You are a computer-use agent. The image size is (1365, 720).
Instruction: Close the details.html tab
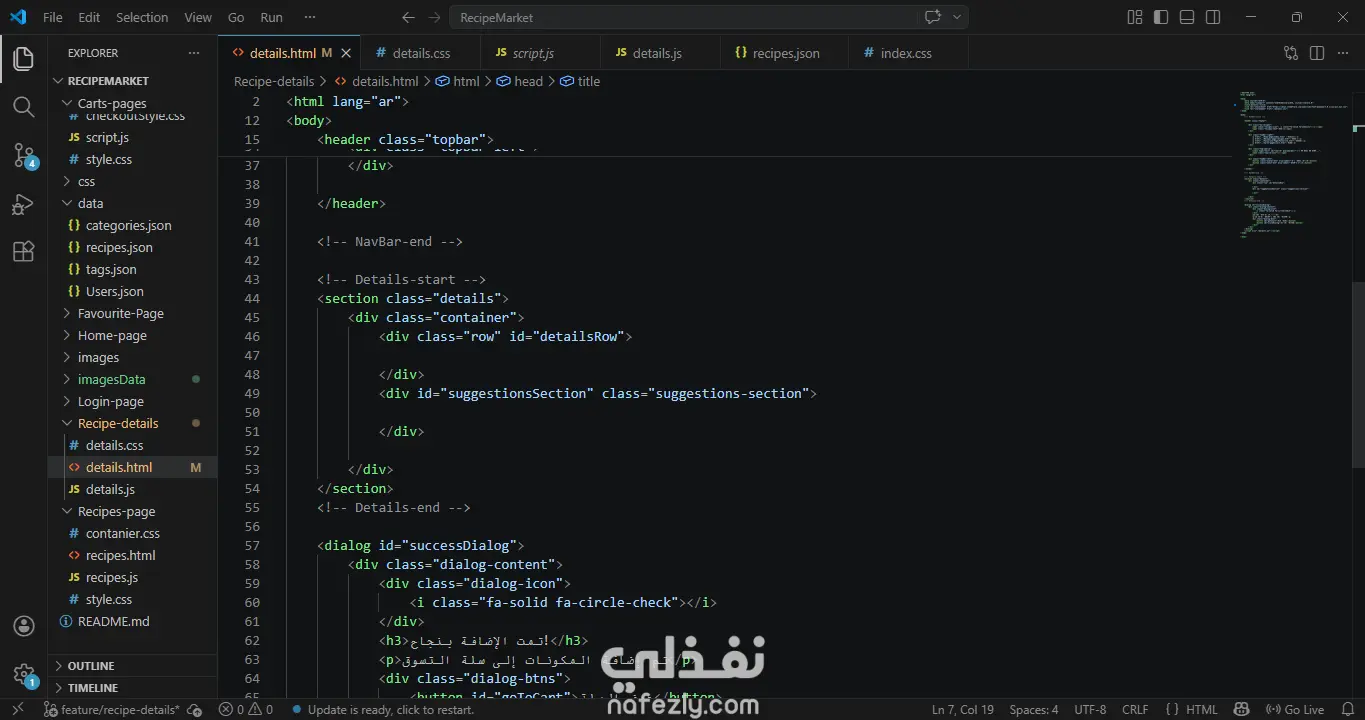346,53
